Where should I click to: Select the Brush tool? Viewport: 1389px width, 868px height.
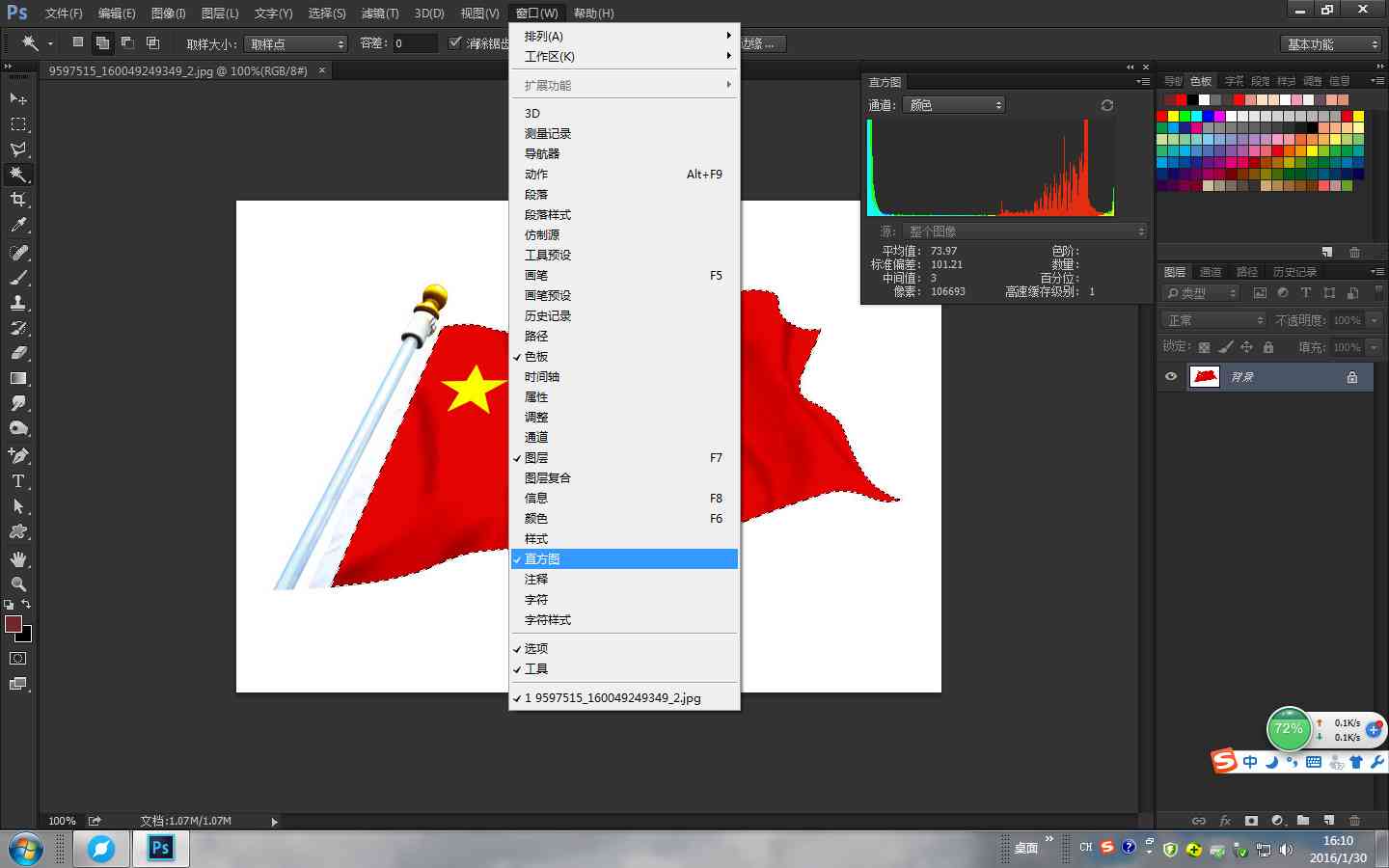tap(18, 278)
